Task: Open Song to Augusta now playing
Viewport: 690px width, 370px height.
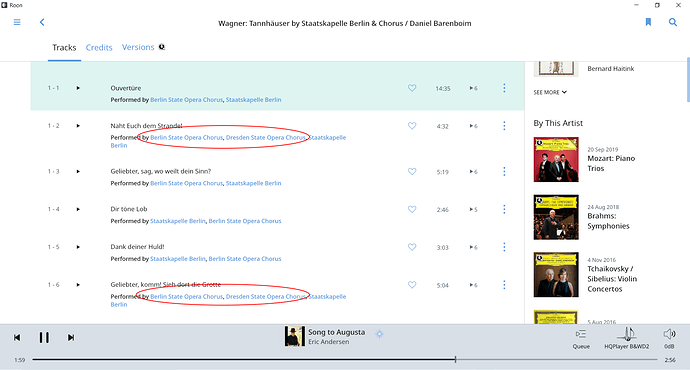Action: [x=337, y=332]
